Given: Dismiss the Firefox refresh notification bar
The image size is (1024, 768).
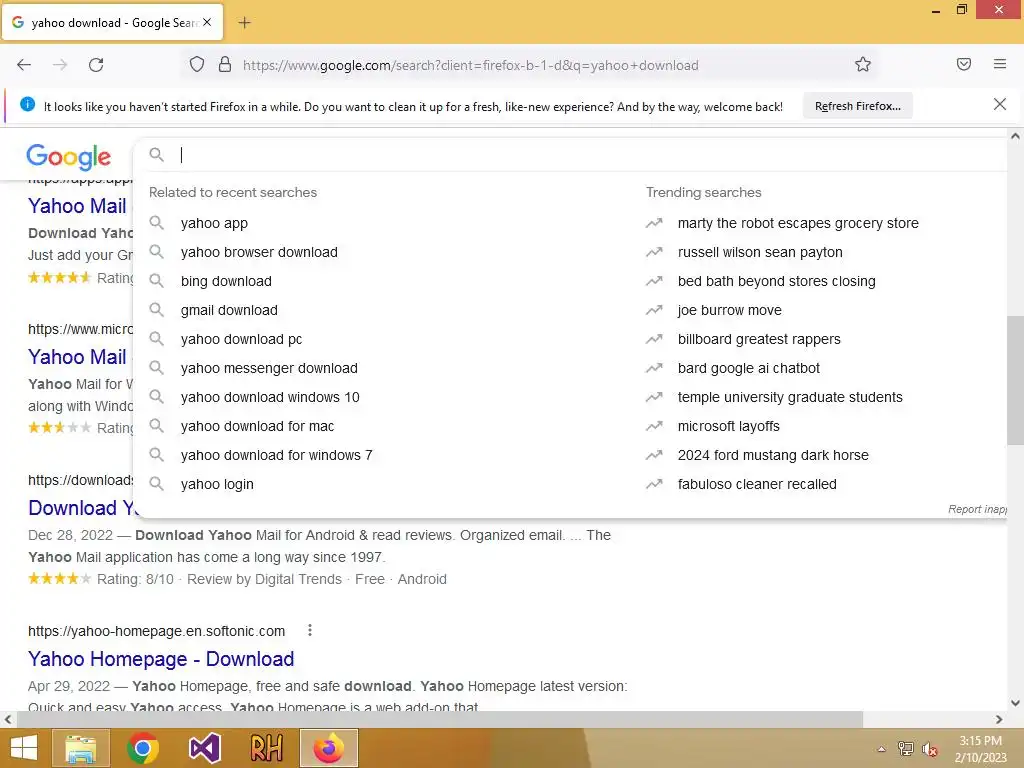Looking at the screenshot, I should [1000, 104].
